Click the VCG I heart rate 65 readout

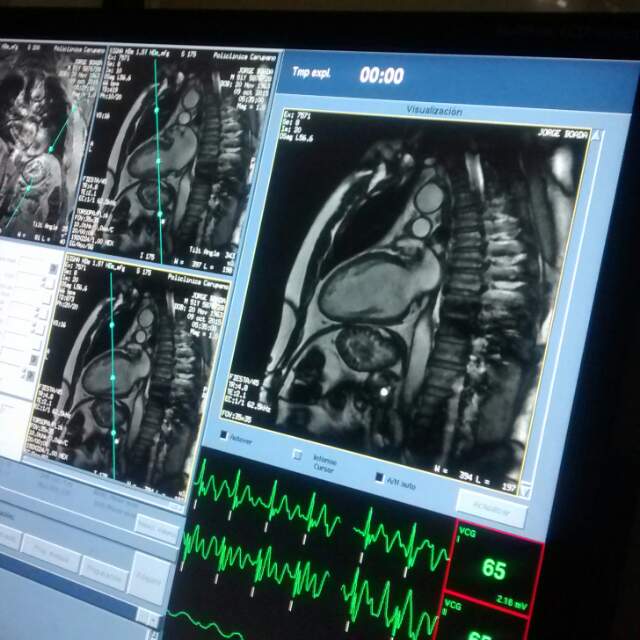[x=494, y=569]
